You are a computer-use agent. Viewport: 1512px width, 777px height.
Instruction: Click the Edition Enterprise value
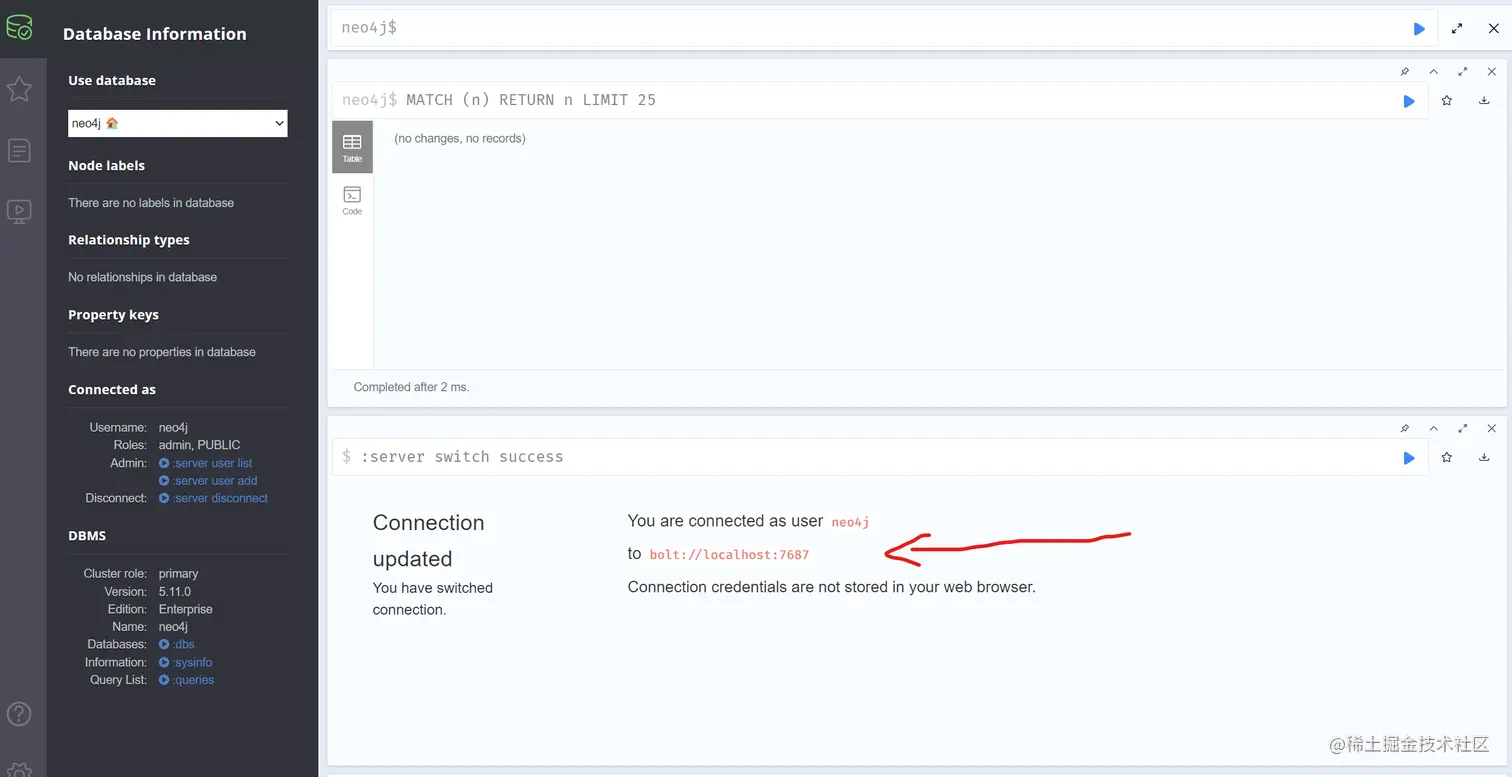[186, 609]
